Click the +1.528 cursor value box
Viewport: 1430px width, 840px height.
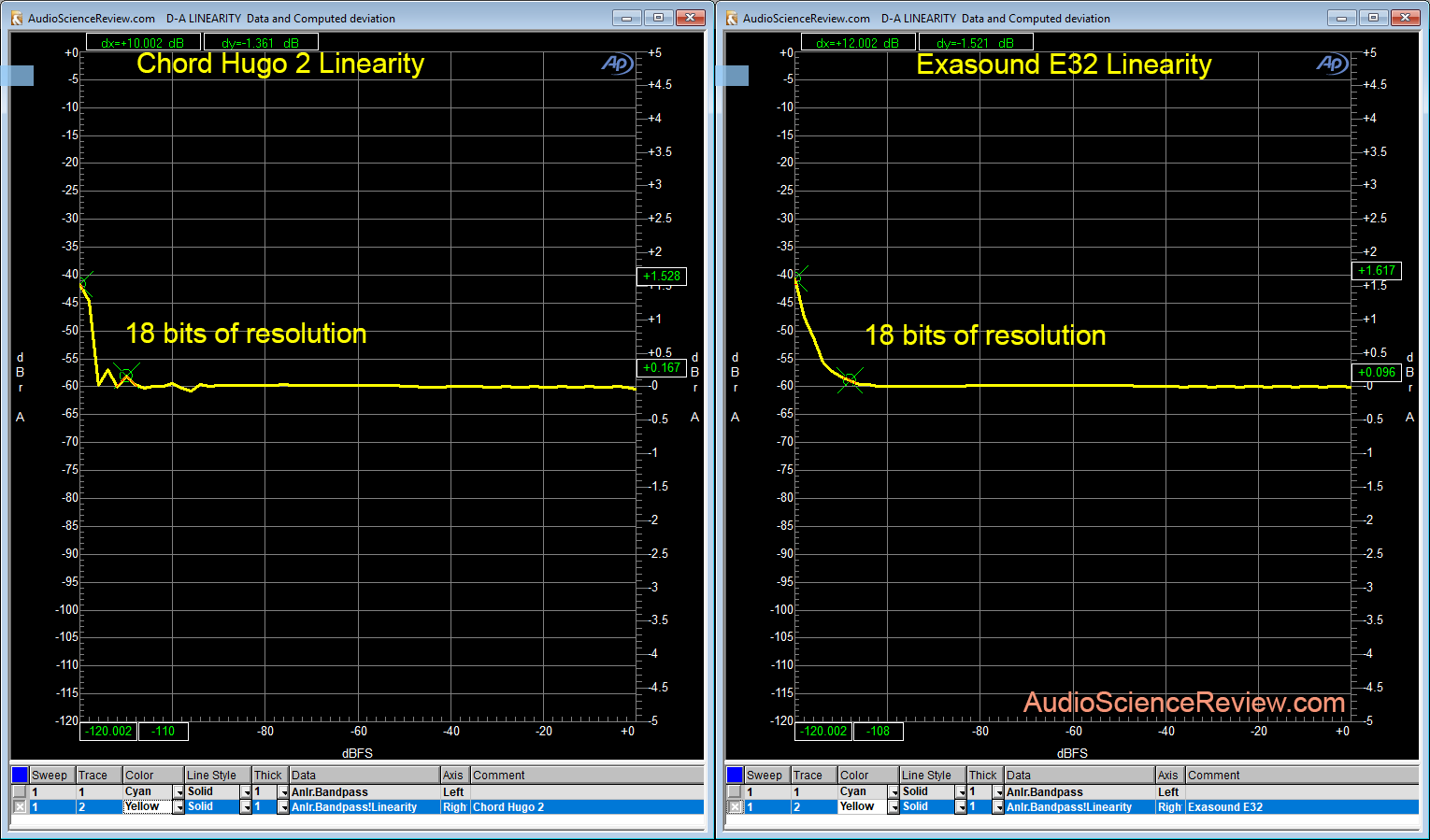(x=662, y=277)
